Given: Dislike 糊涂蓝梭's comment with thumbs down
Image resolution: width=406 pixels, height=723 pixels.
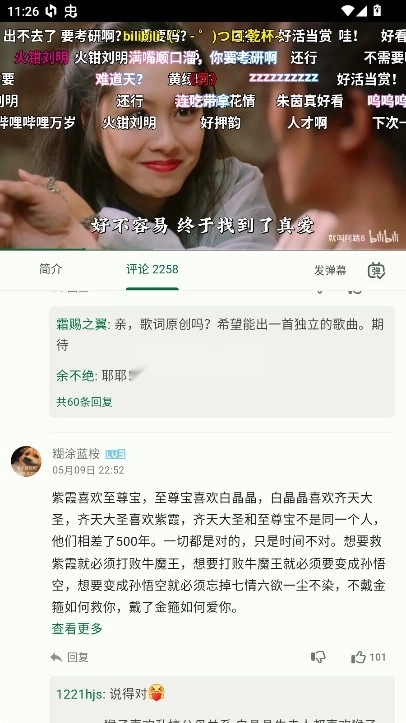Looking at the screenshot, I should (x=318, y=657).
